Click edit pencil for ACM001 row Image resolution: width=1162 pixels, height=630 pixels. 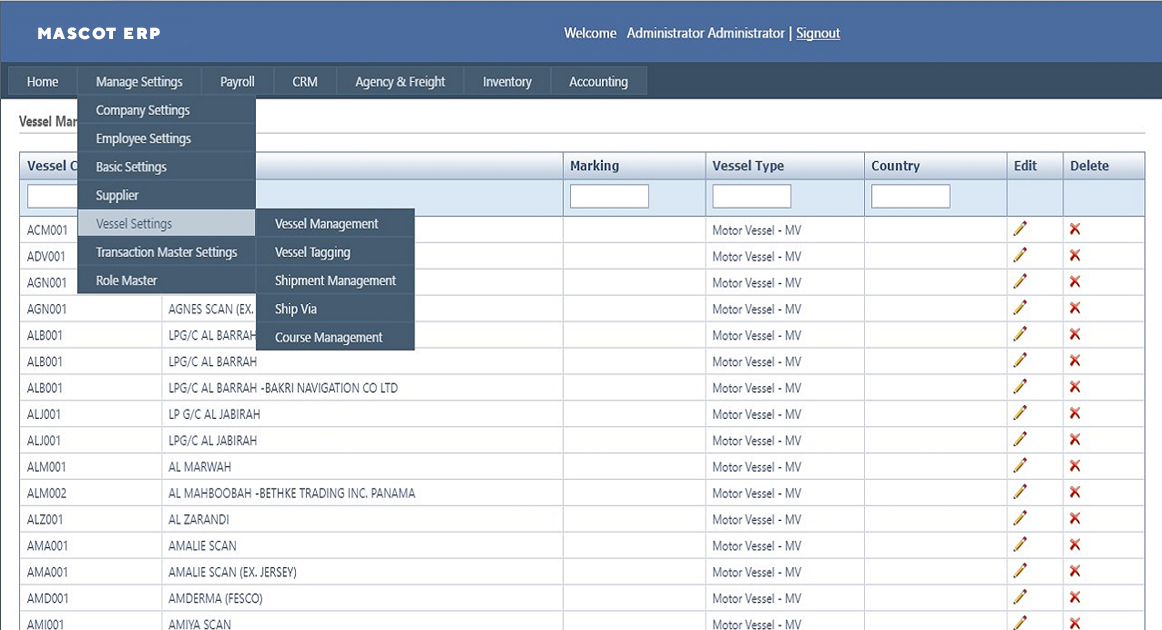point(1019,229)
